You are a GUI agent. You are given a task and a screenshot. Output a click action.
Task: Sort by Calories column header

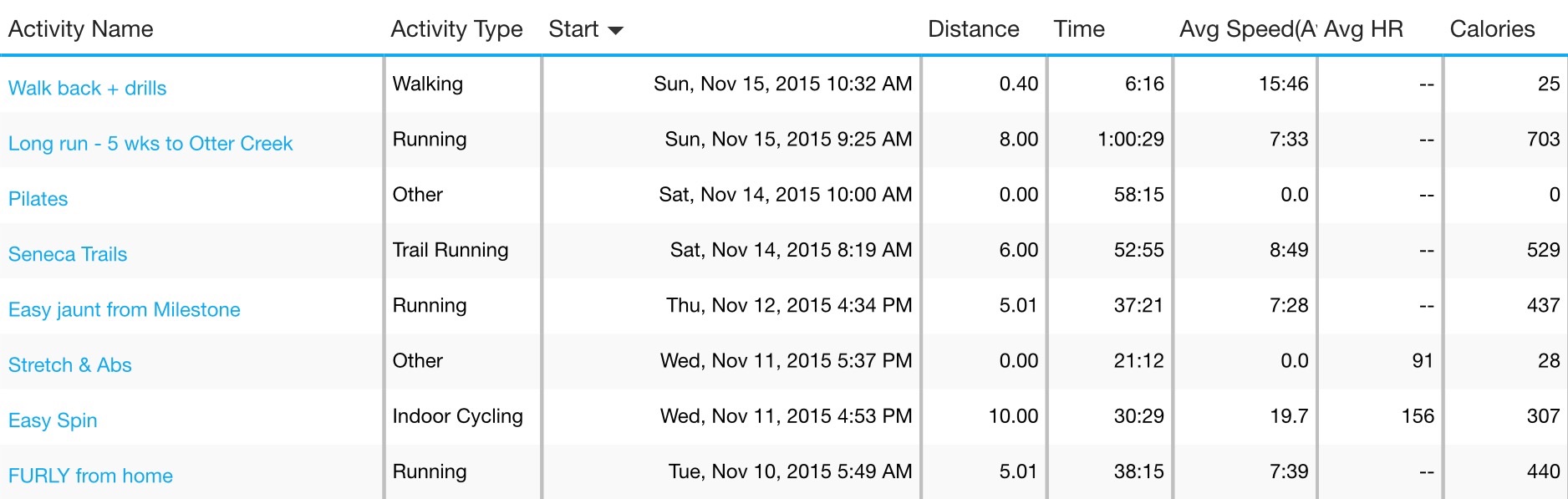(1492, 29)
